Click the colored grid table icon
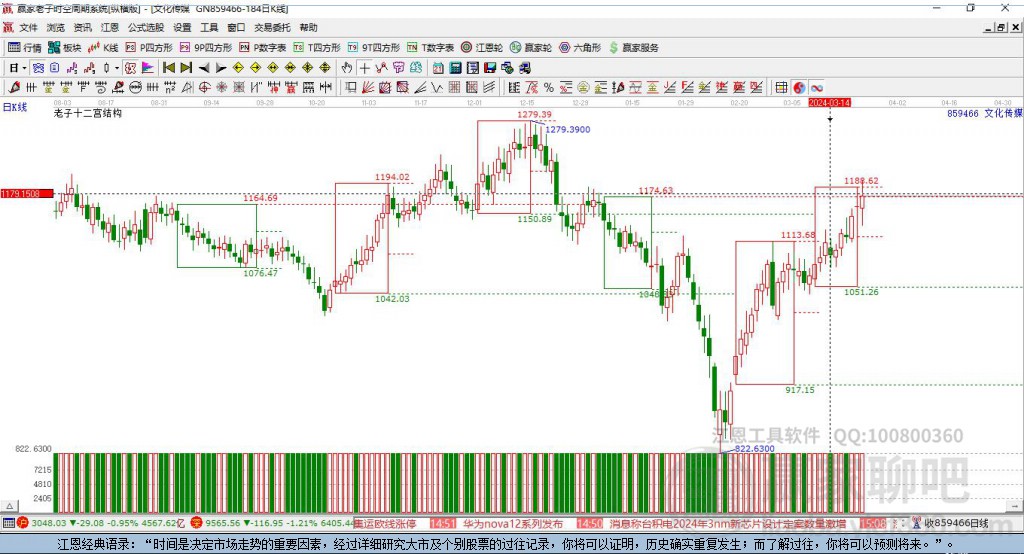The image size is (1024, 554). [x=781, y=88]
